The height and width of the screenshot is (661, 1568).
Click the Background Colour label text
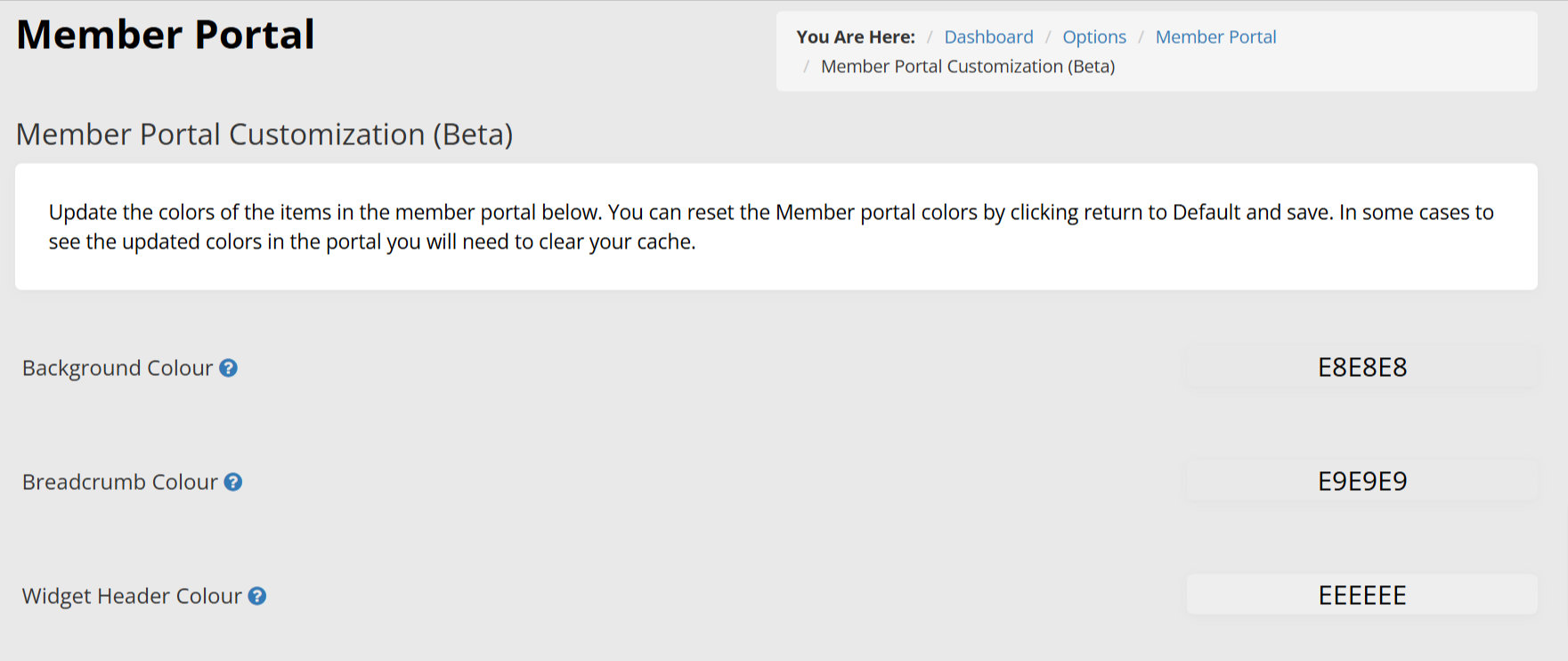pyautogui.click(x=118, y=368)
